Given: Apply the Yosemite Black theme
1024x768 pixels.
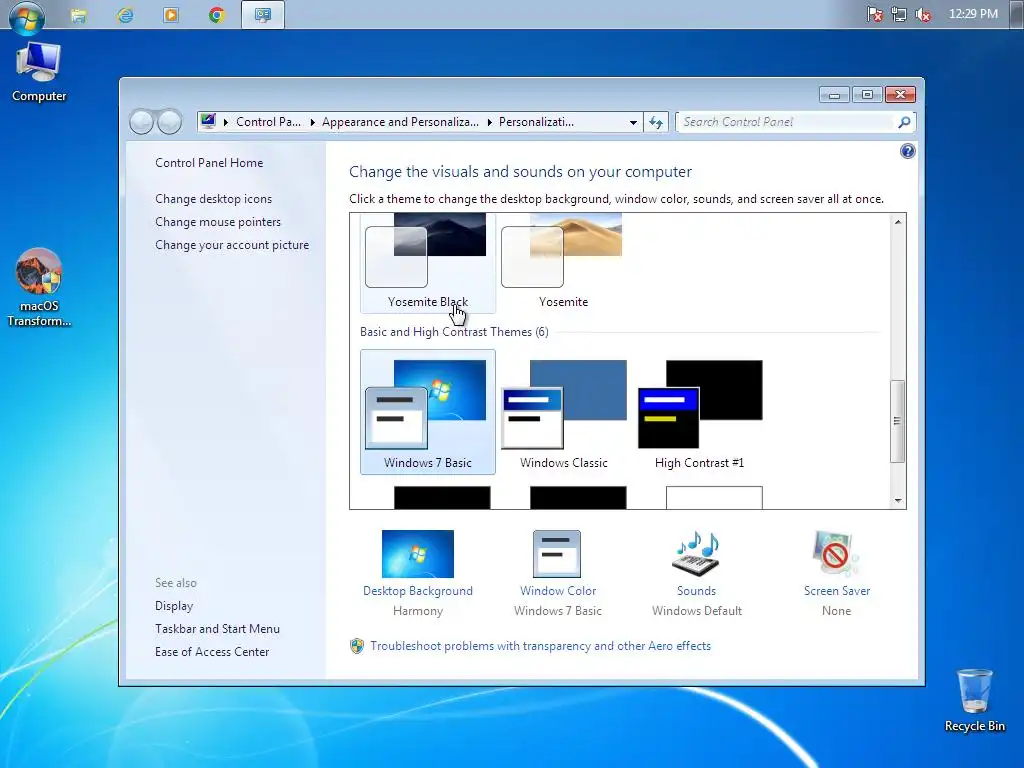Looking at the screenshot, I should [x=428, y=263].
